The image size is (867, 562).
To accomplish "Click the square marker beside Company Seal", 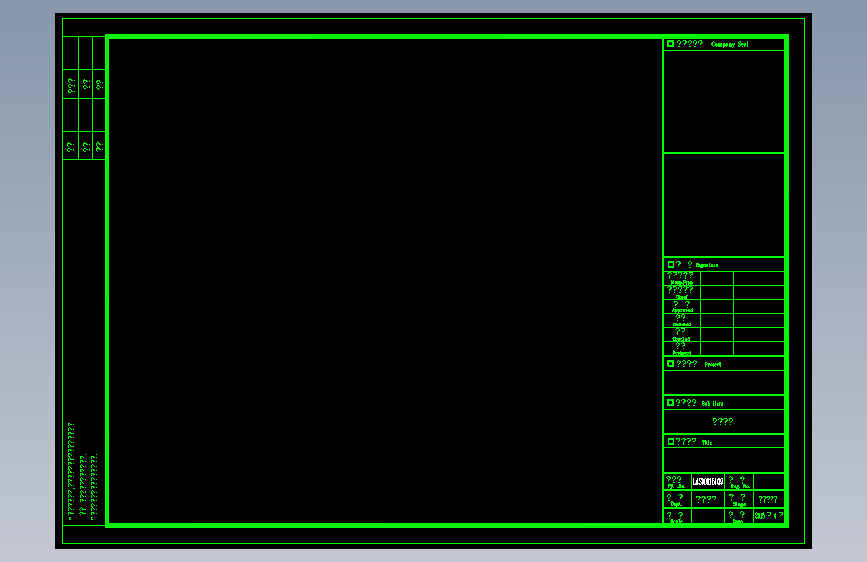I will tap(670, 44).
